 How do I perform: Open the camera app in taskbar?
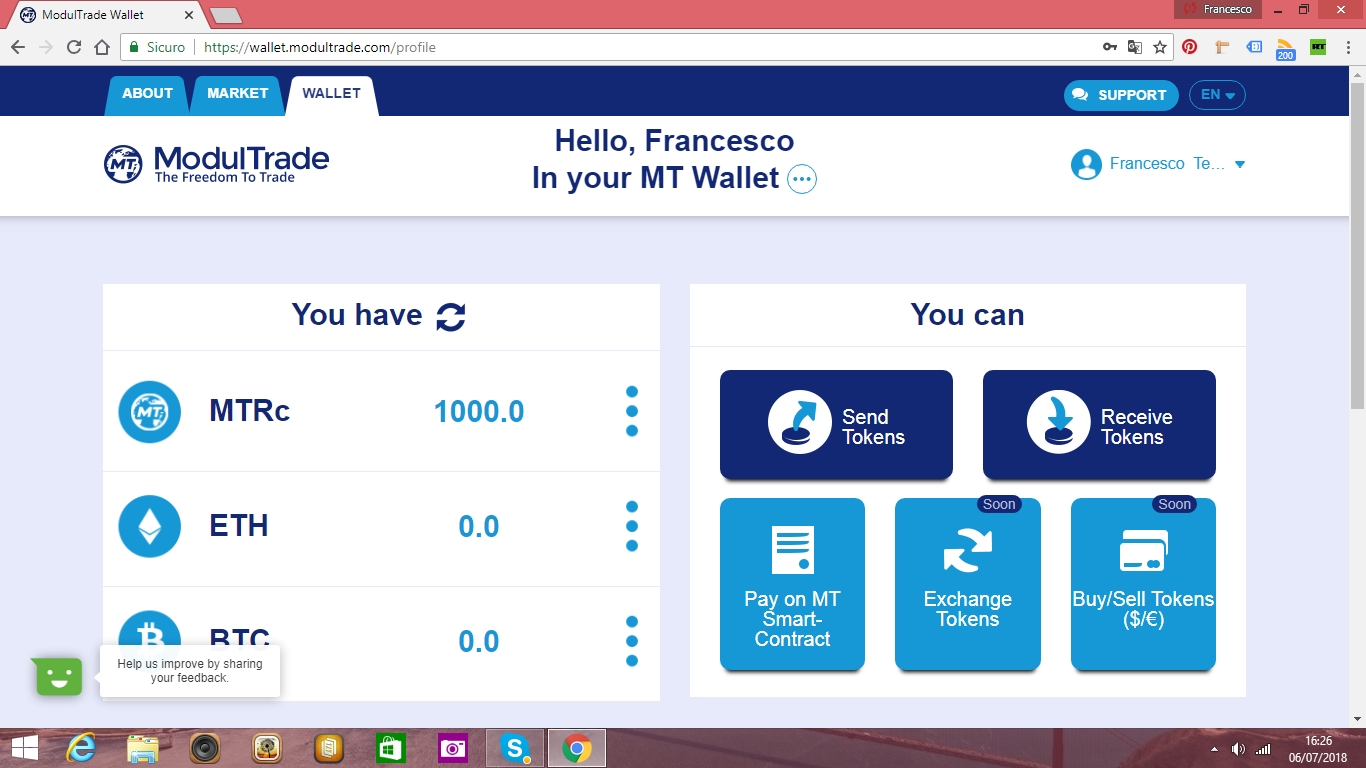tap(453, 748)
